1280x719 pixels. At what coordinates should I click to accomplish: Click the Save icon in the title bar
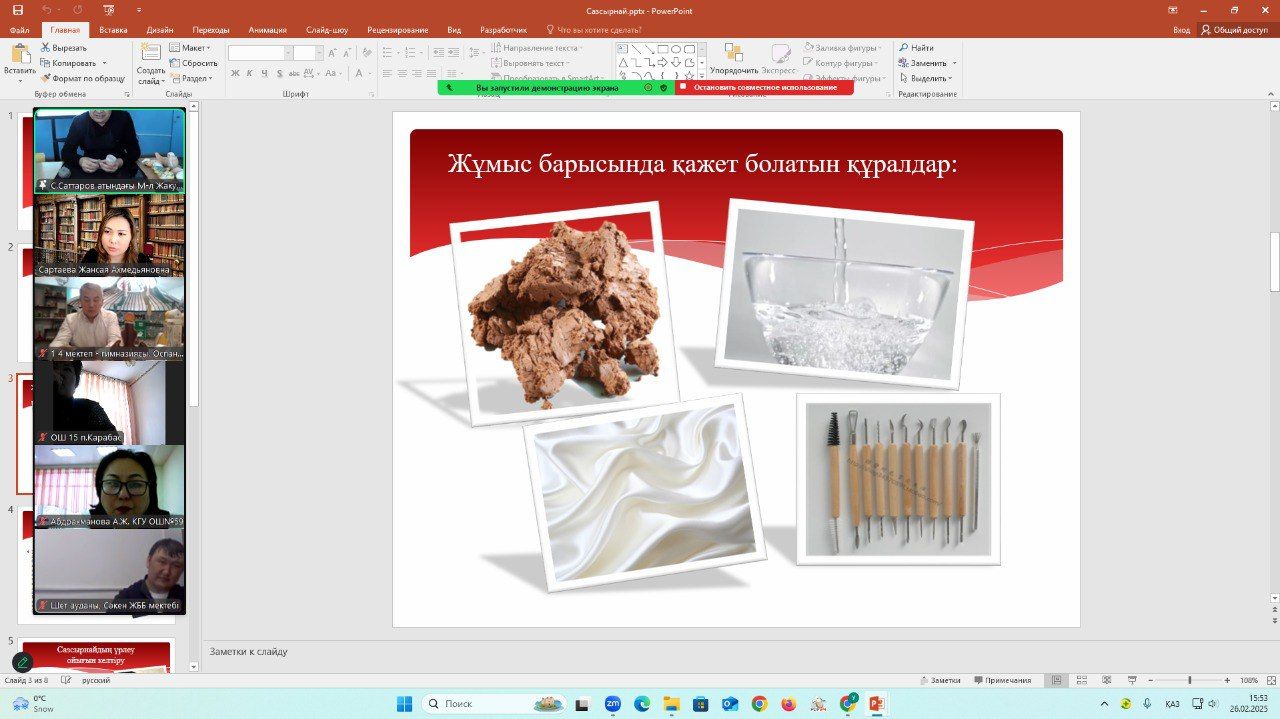(17, 10)
